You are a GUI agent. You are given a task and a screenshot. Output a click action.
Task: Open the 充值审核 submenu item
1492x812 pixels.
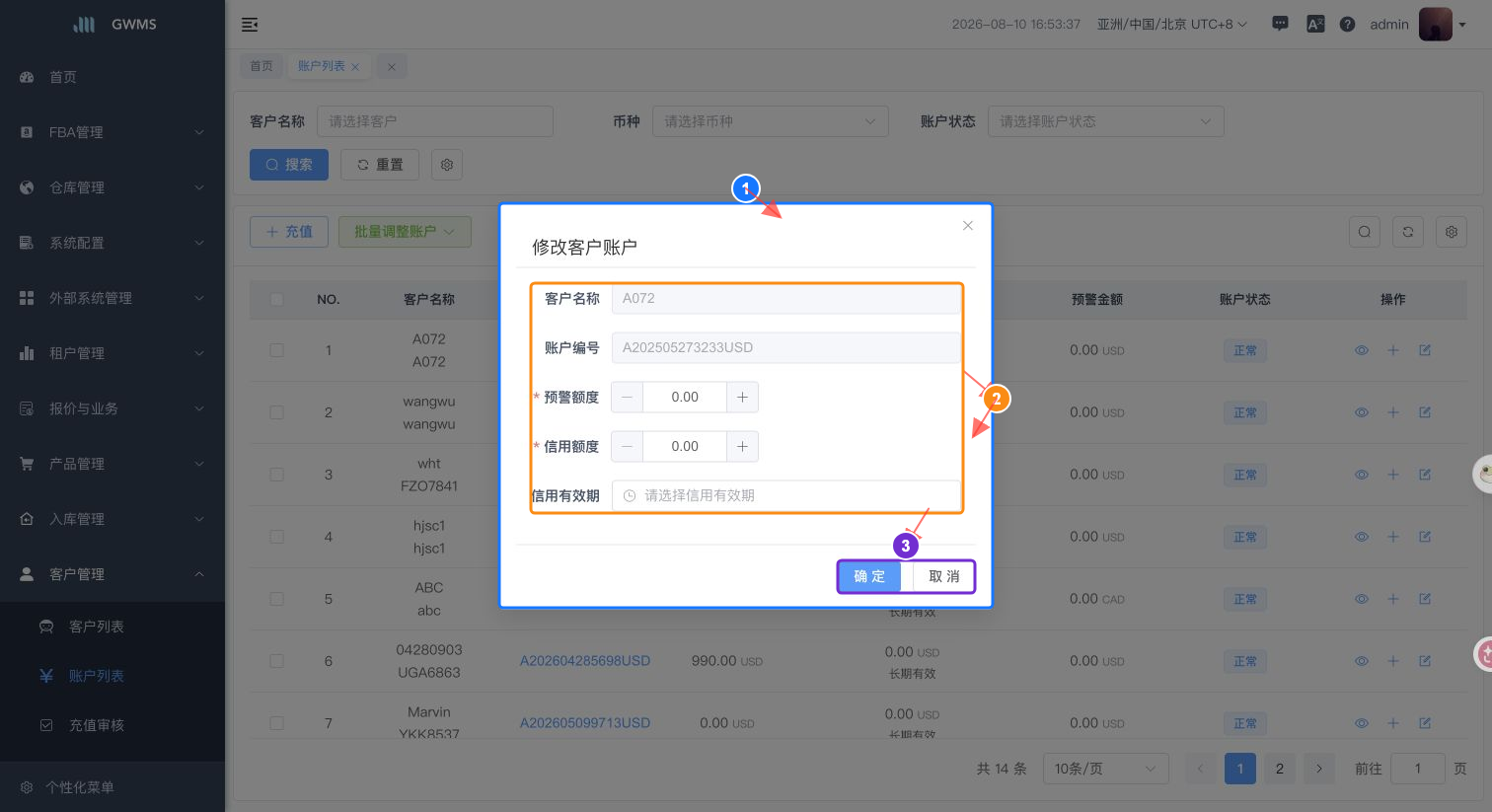click(x=112, y=725)
